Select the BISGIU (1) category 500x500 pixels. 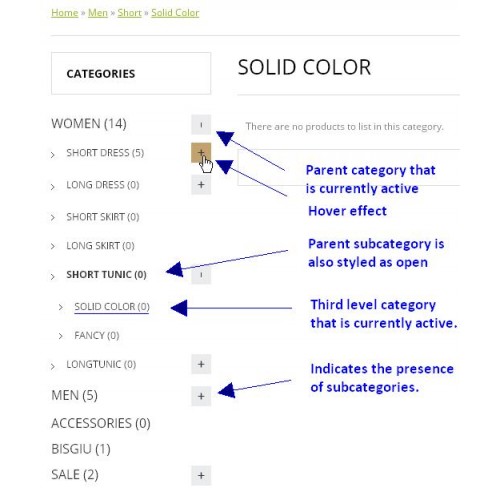pos(81,449)
